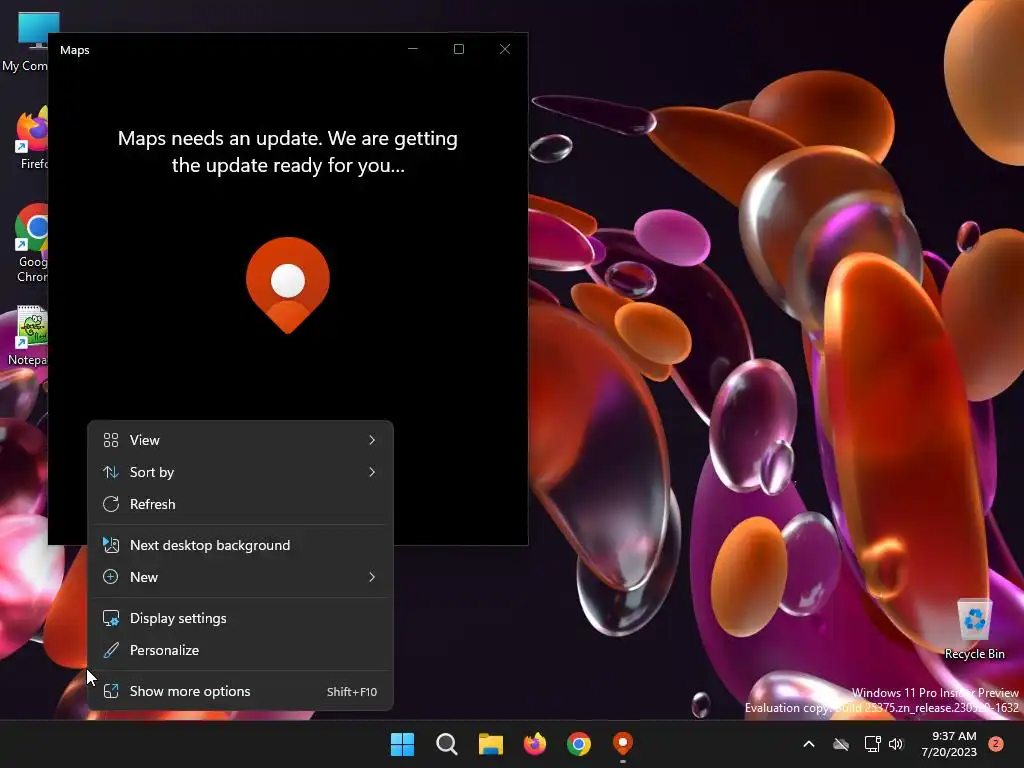Open the Sort by context menu entry
The image size is (1024, 768).
click(x=240, y=472)
